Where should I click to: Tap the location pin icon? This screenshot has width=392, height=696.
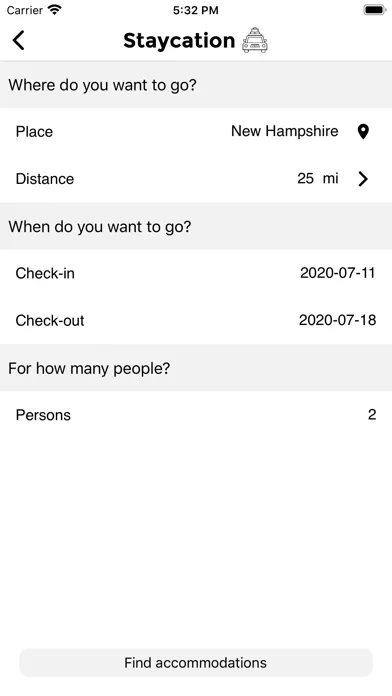pos(363,132)
